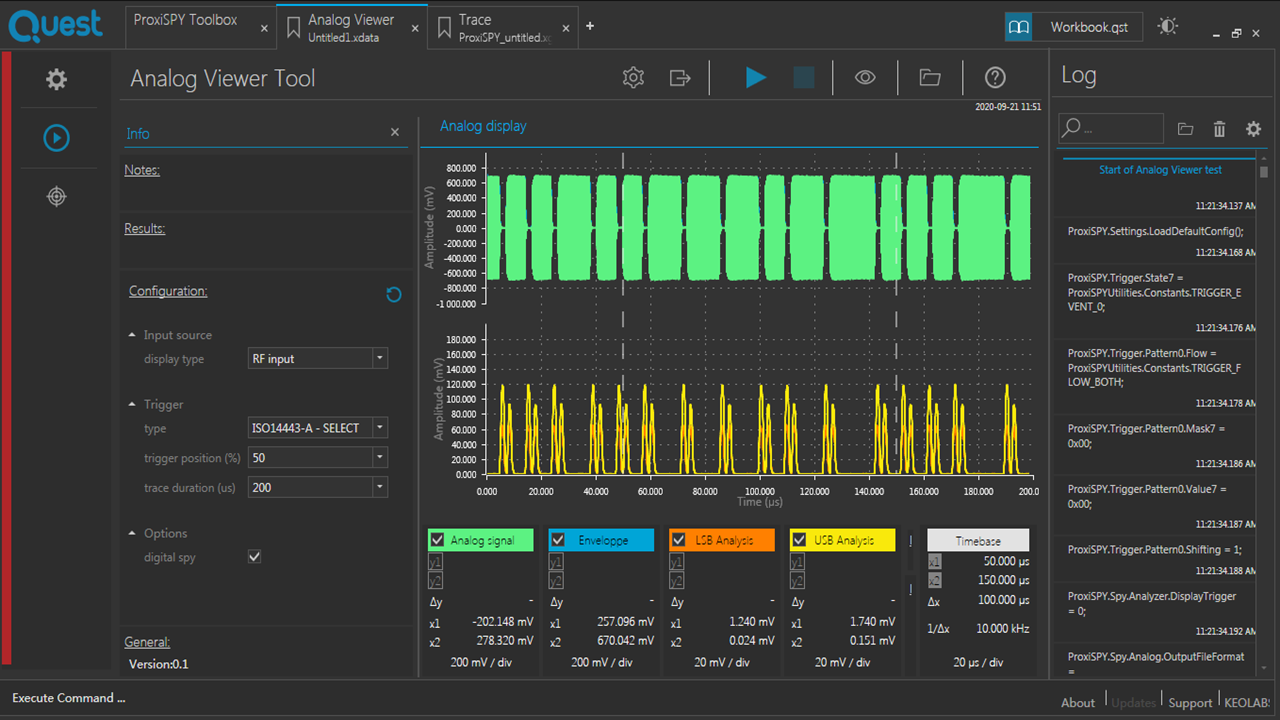Viewport: 1280px width, 720px height.
Task: Add a new tab with plus icon
Action: tap(590, 26)
